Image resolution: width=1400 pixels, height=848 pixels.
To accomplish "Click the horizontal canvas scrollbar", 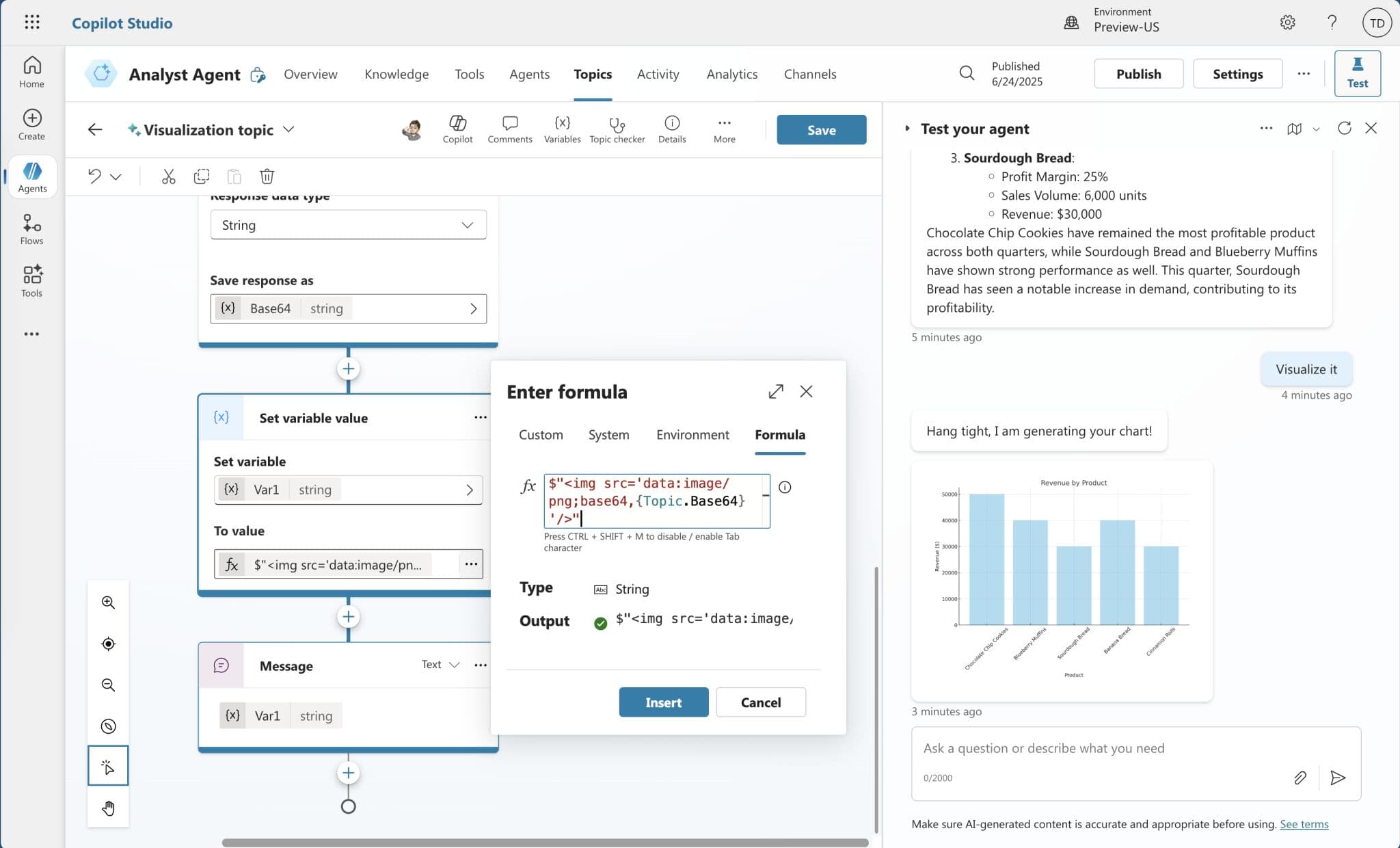I will click(545, 843).
